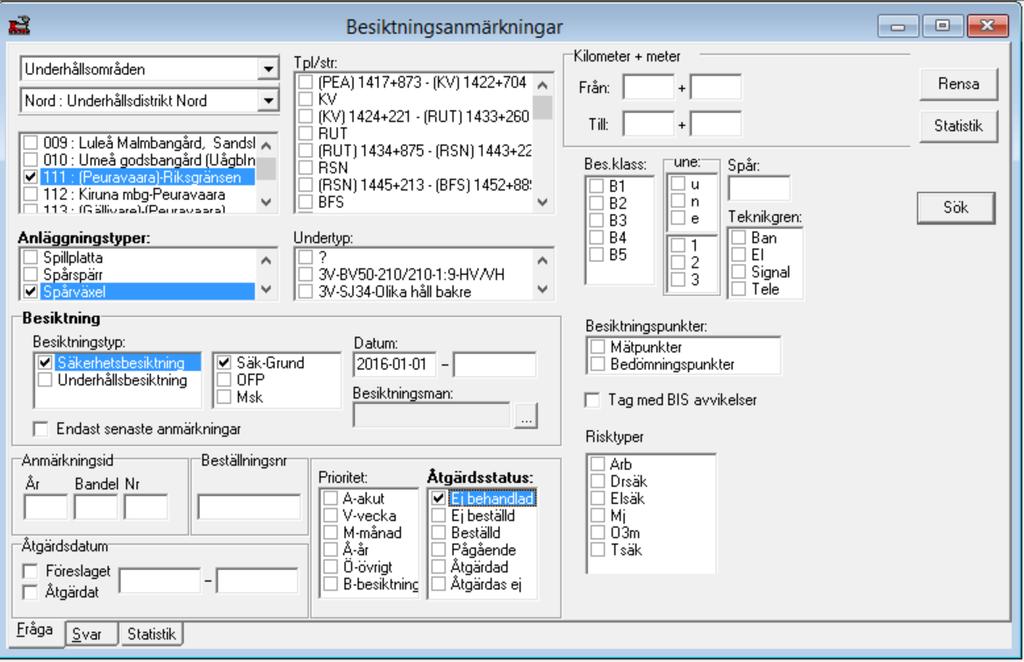
Task: Click the Till meter input field
Action: (716, 123)
